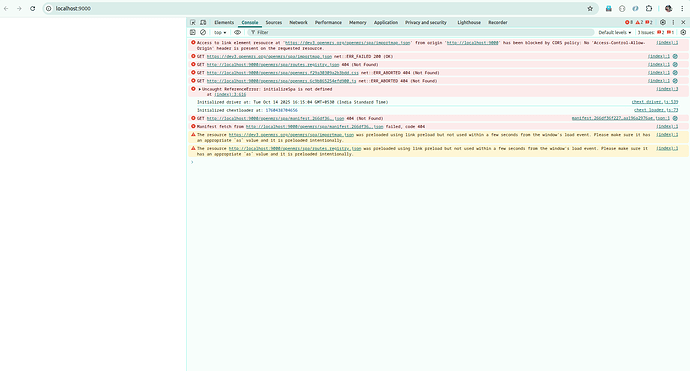Click the network icon on the manifest GET 404 row

tap(675, 119)
